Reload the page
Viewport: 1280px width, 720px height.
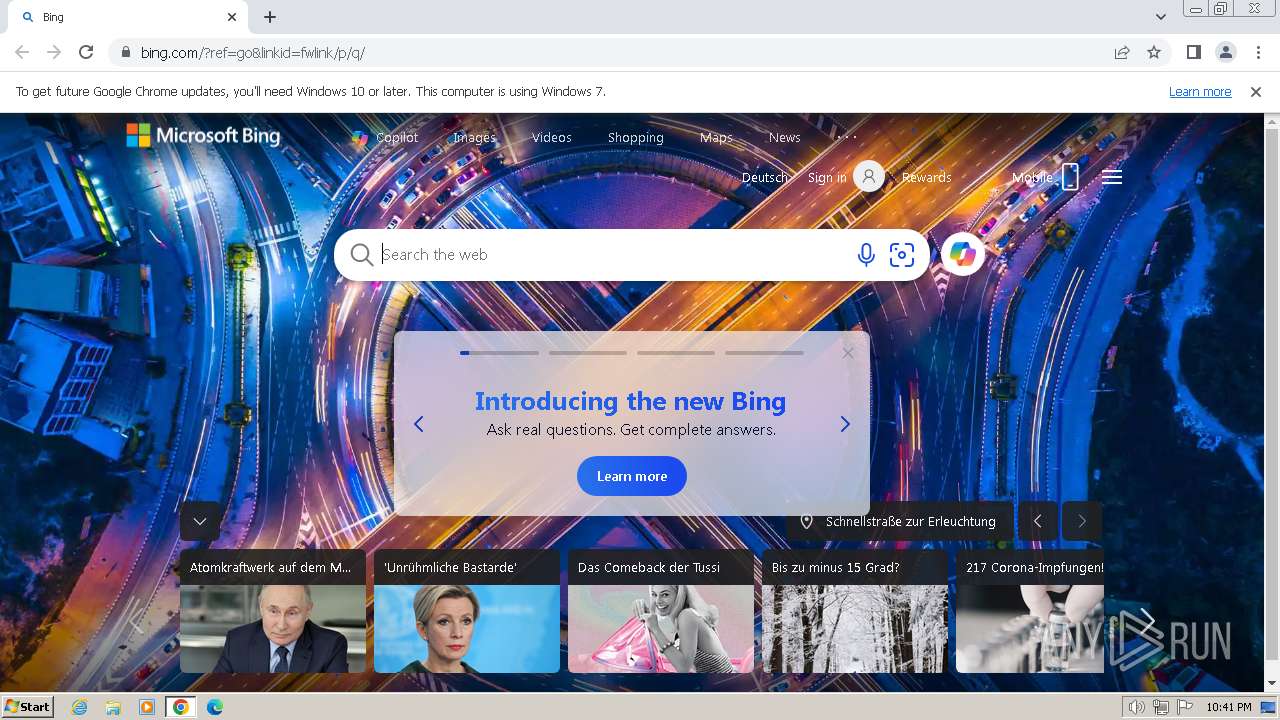86,52
